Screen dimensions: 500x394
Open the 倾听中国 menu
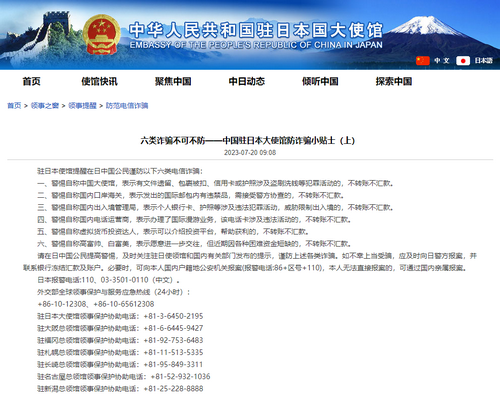click(320, 81)
